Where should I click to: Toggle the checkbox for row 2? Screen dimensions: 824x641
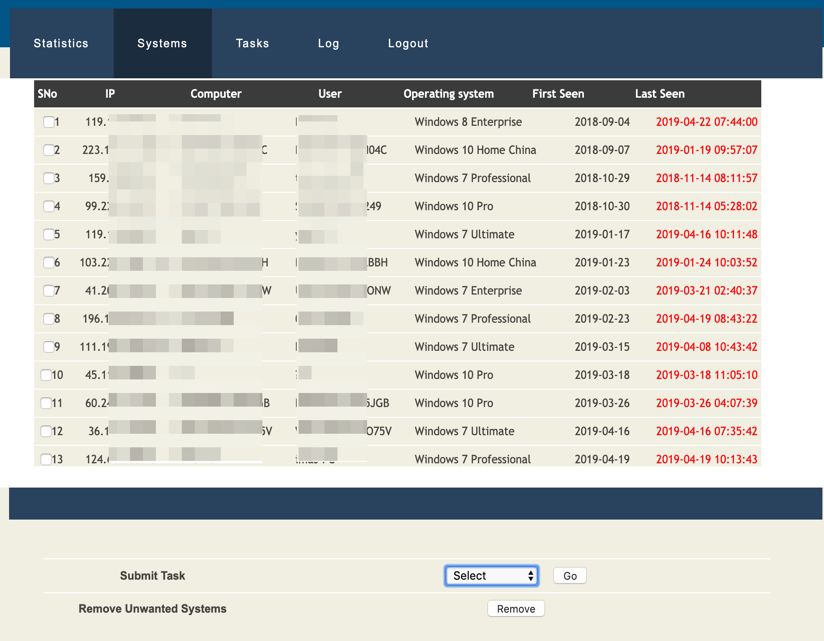48,150
